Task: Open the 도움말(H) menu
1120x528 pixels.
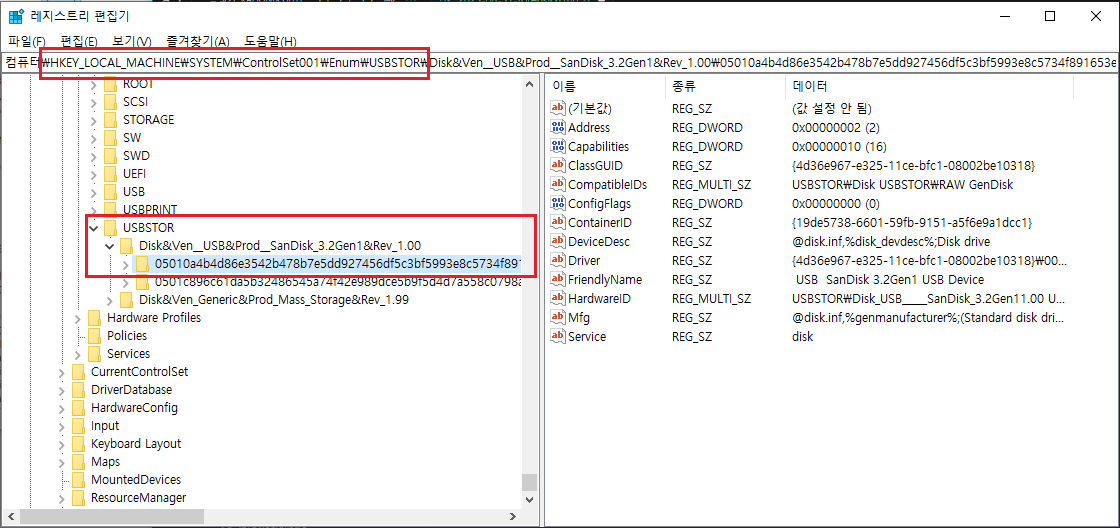Action: (271, 41)
